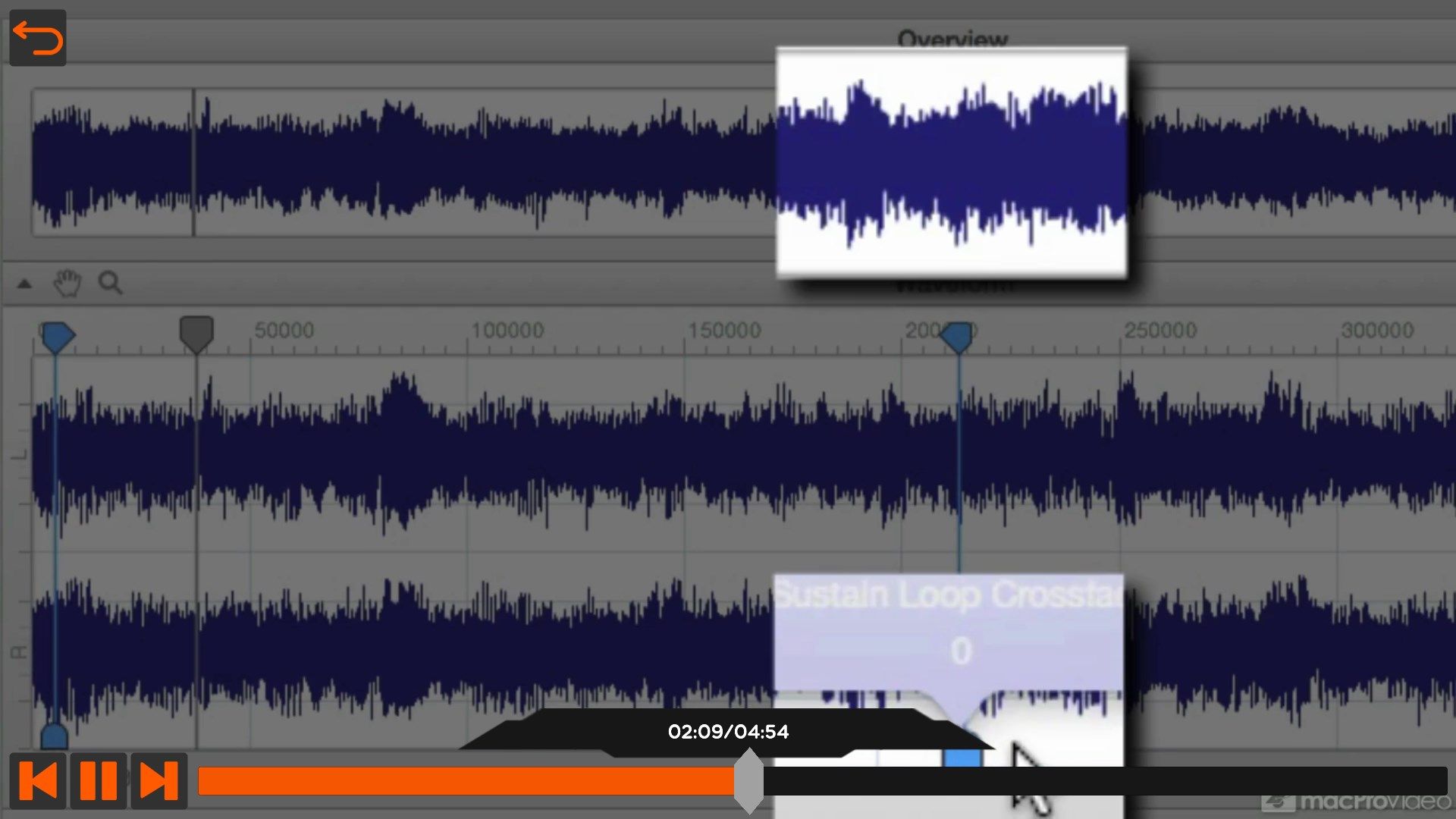The width and height of the screenshot is (1456, 819).
Task: Click the 300000 ruler label
Action: [1377, 331]
